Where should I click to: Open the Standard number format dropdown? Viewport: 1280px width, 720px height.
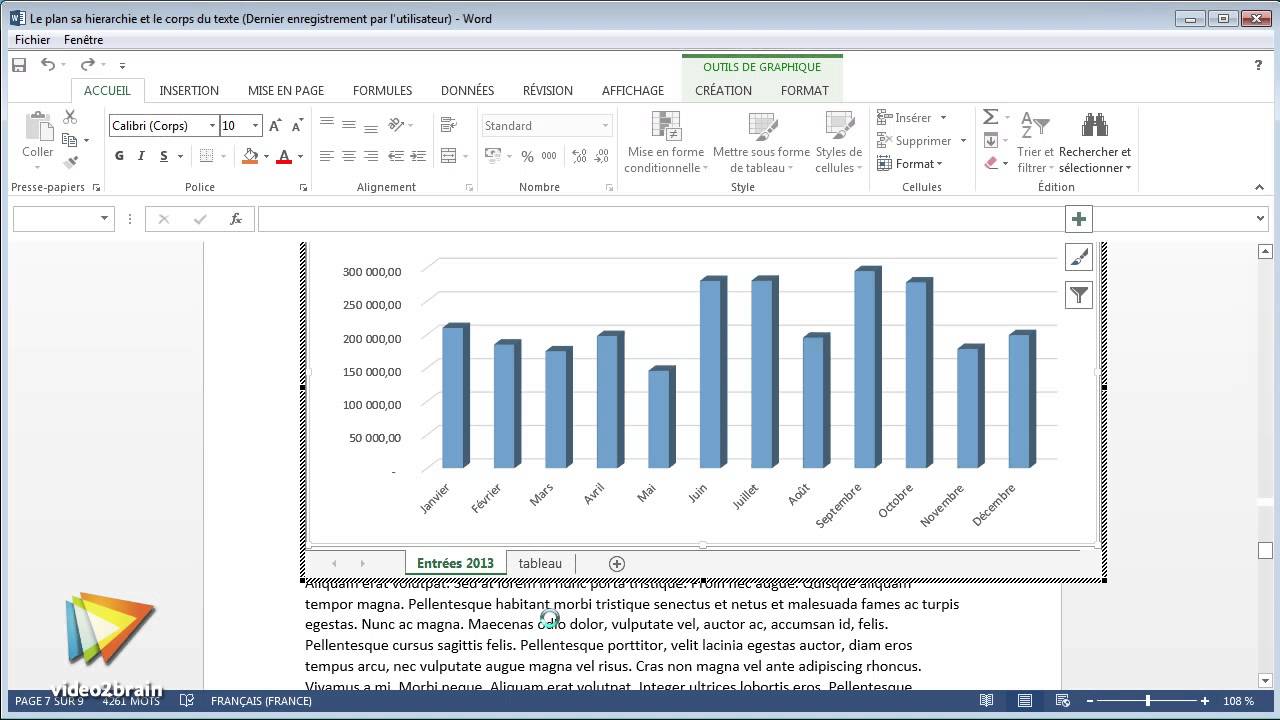(605, 126)
